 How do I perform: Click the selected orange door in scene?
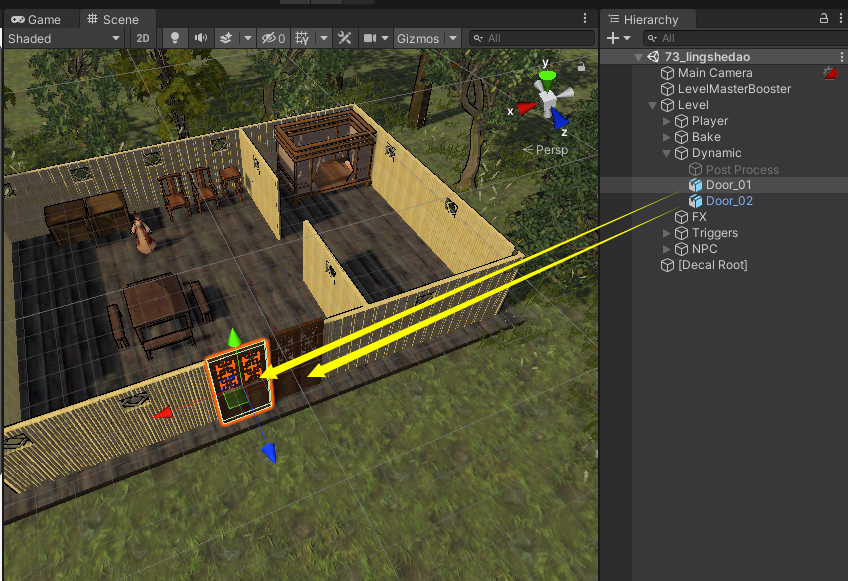pos(241,381)
